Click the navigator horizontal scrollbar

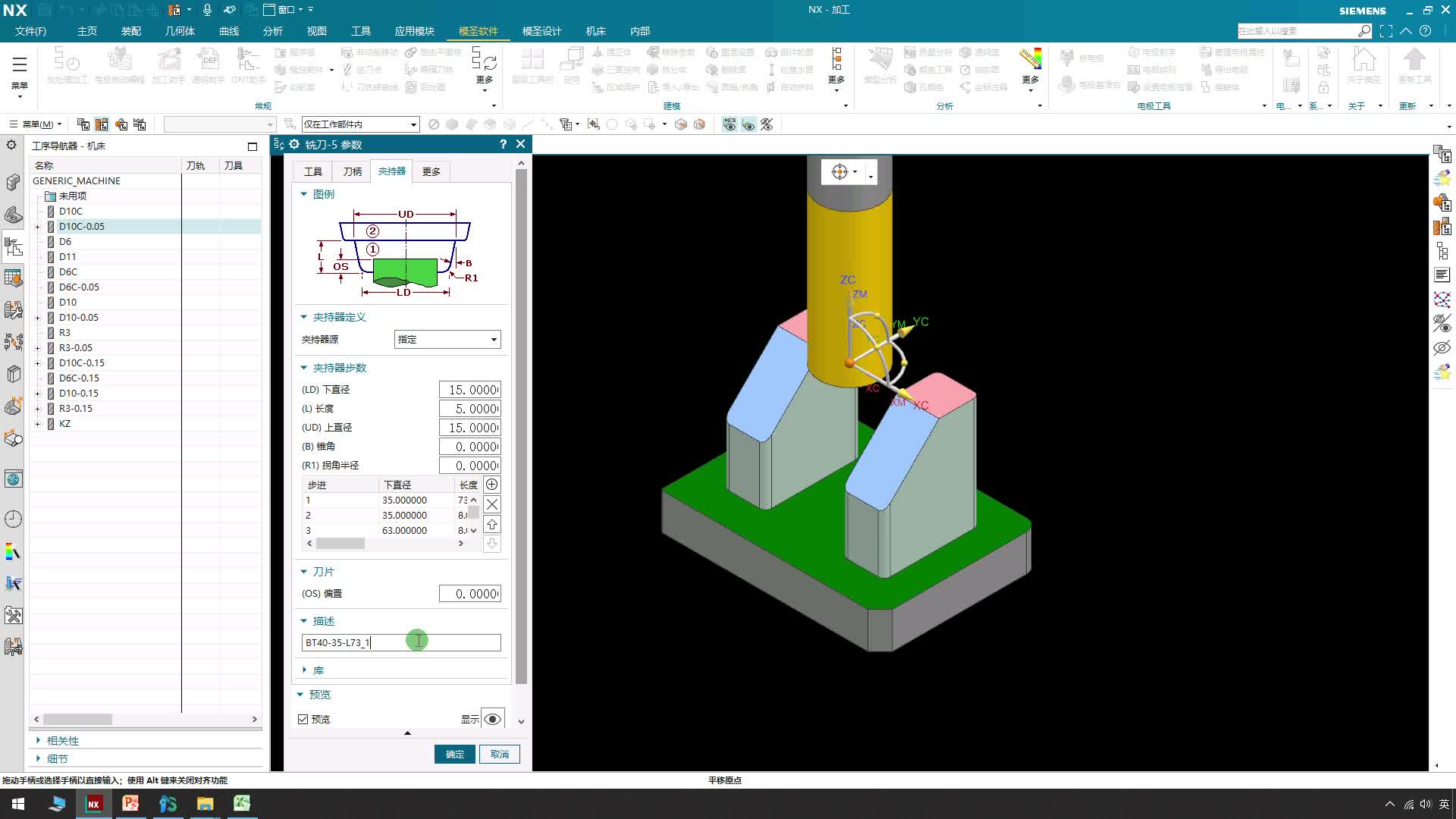77,719
